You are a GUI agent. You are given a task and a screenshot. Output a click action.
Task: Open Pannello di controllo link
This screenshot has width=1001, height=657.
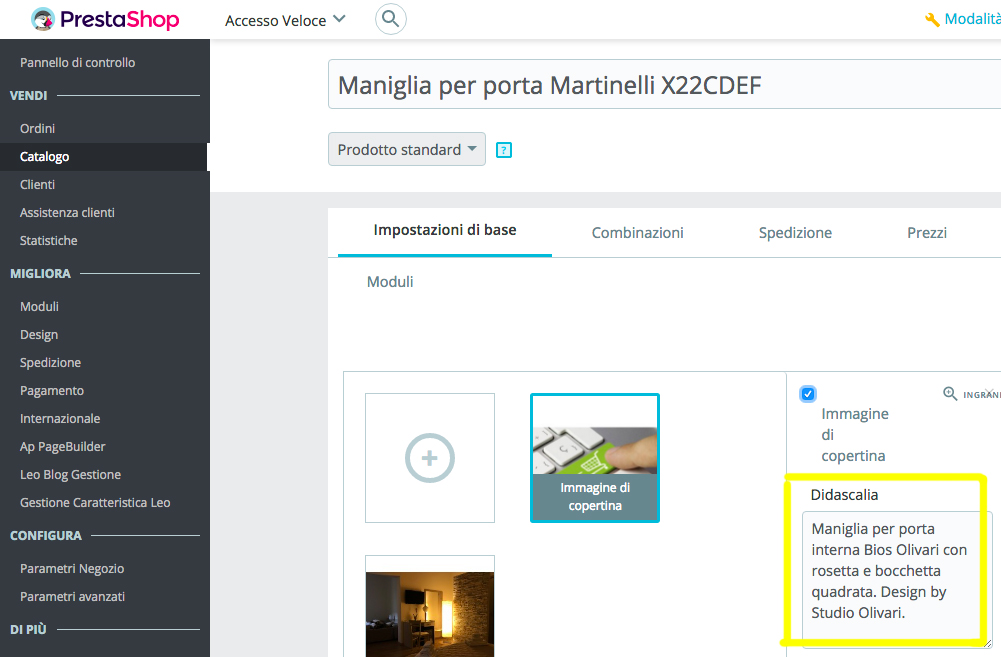point(78,62)
